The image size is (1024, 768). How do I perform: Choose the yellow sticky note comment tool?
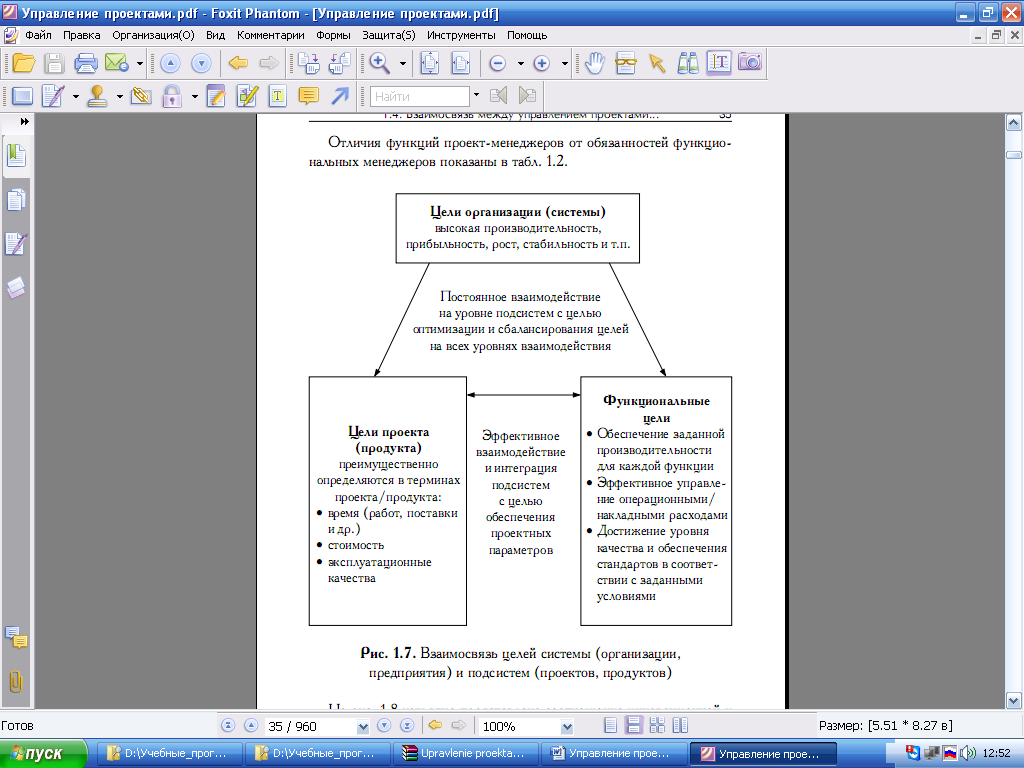308,97
